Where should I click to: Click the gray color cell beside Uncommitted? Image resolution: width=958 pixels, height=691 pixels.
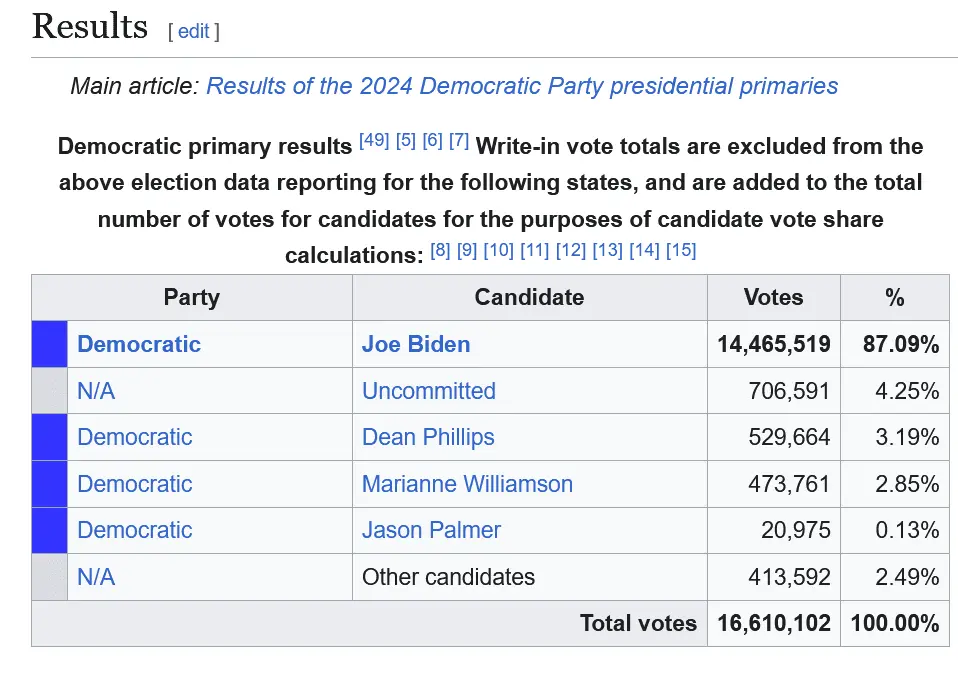49,391
